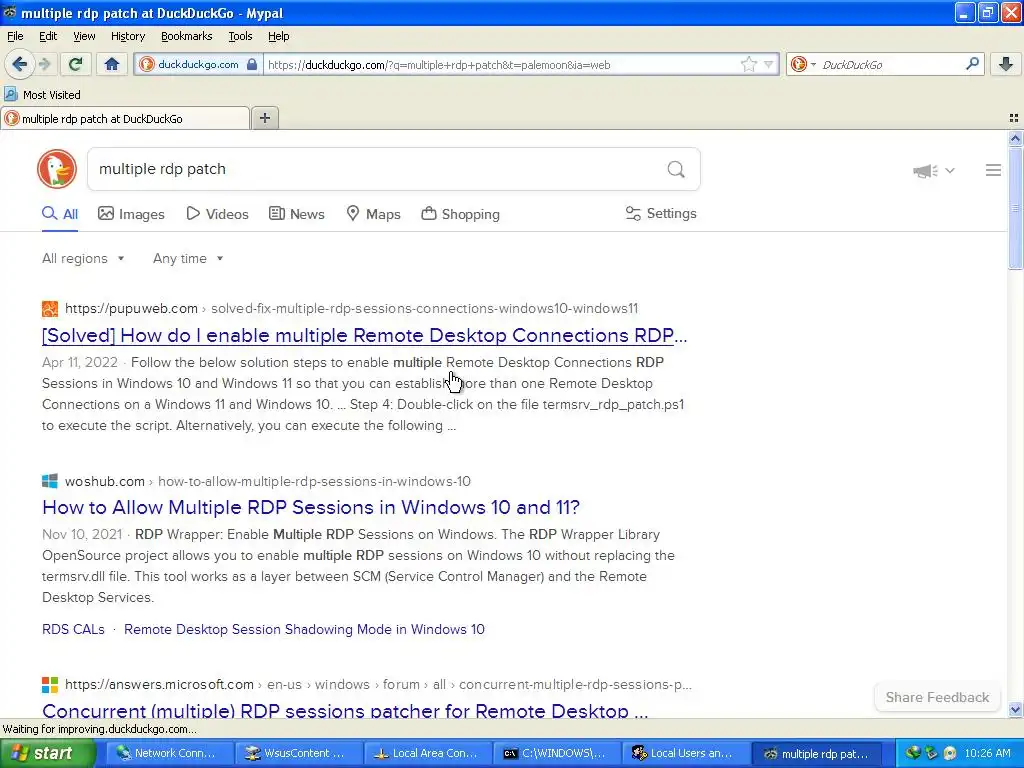Show tab groups grid icon

pos(1014,118)
